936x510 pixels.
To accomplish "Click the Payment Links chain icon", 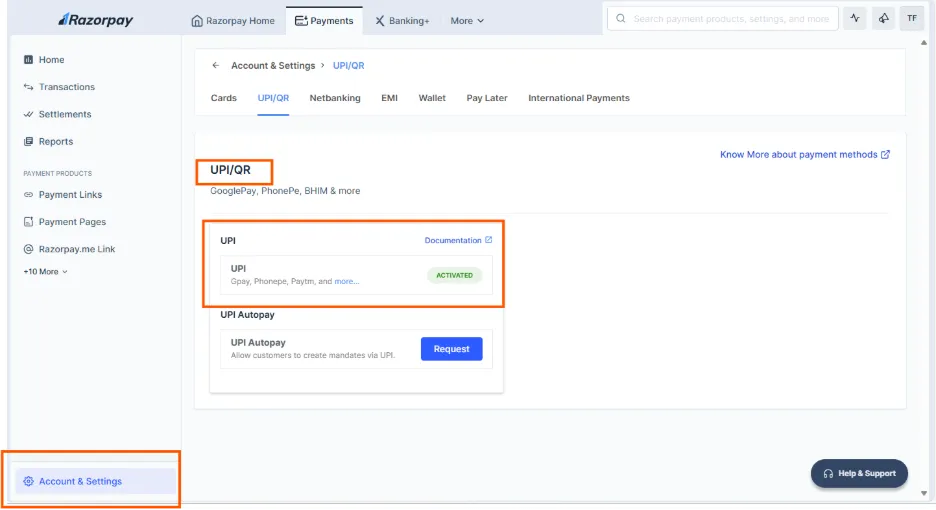I will 28,195.
